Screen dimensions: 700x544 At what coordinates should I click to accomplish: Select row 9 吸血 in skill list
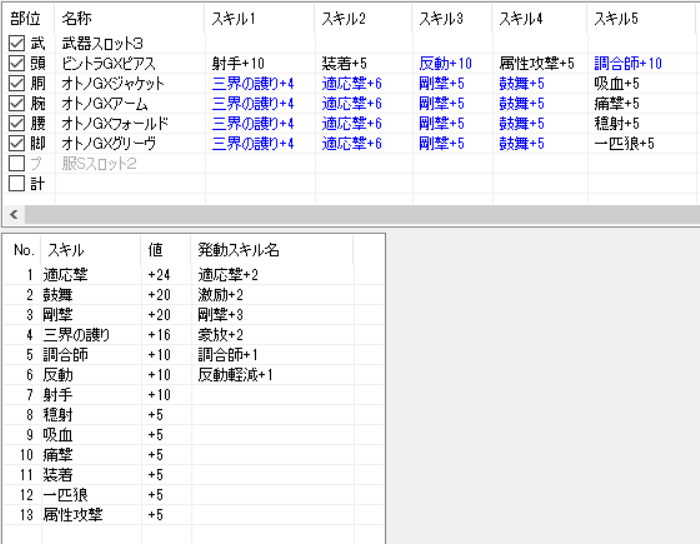(194, 435)
